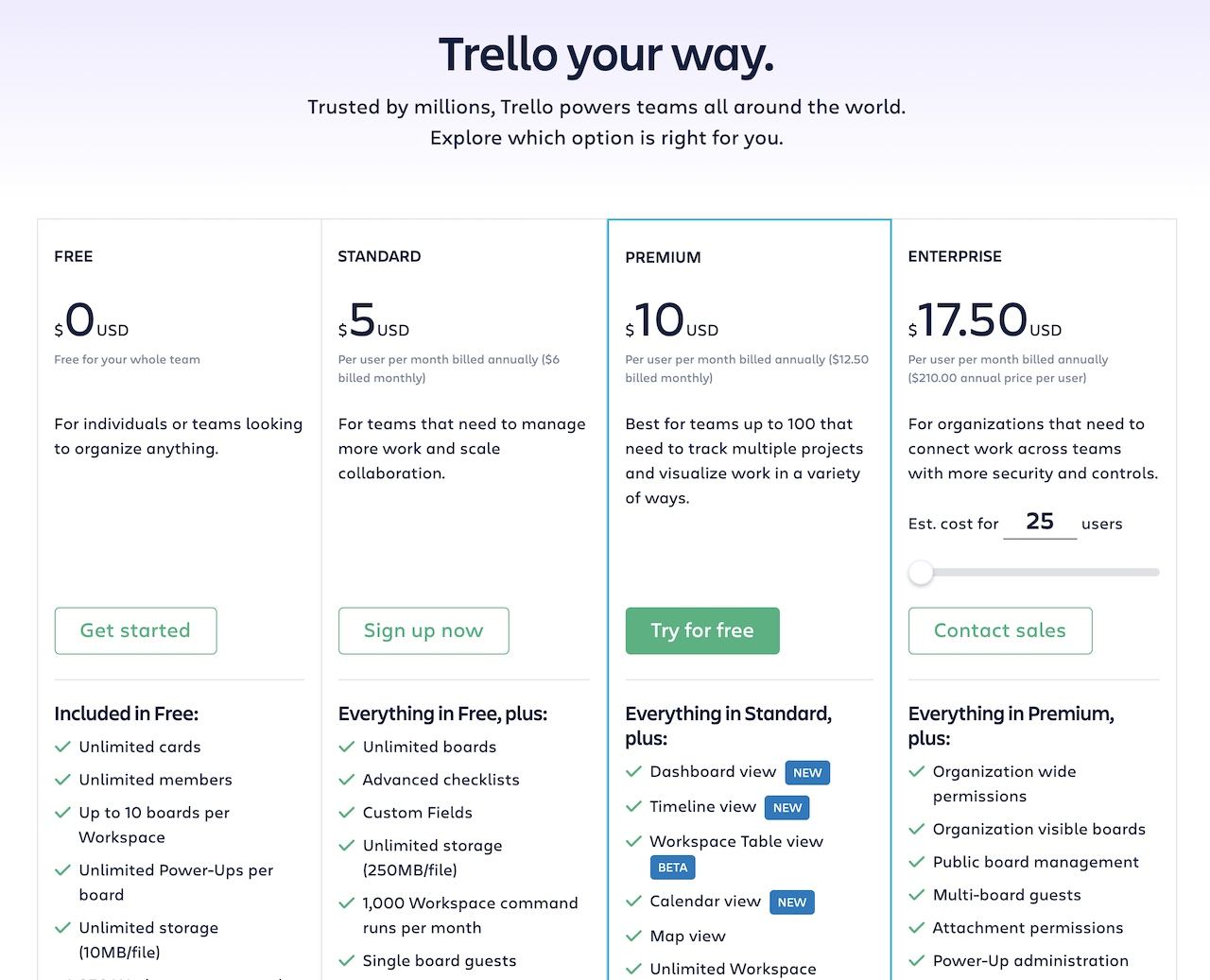This screenshot has height=980, width=1210.
Task: Click the Power-Up administration feature text
Action: coord(1030,961)
